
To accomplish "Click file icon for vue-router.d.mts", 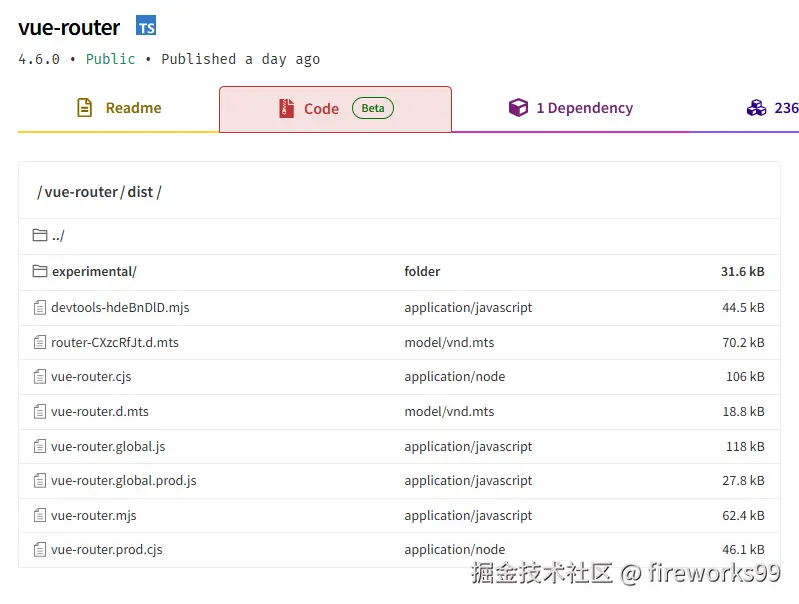I will [40, 411].
